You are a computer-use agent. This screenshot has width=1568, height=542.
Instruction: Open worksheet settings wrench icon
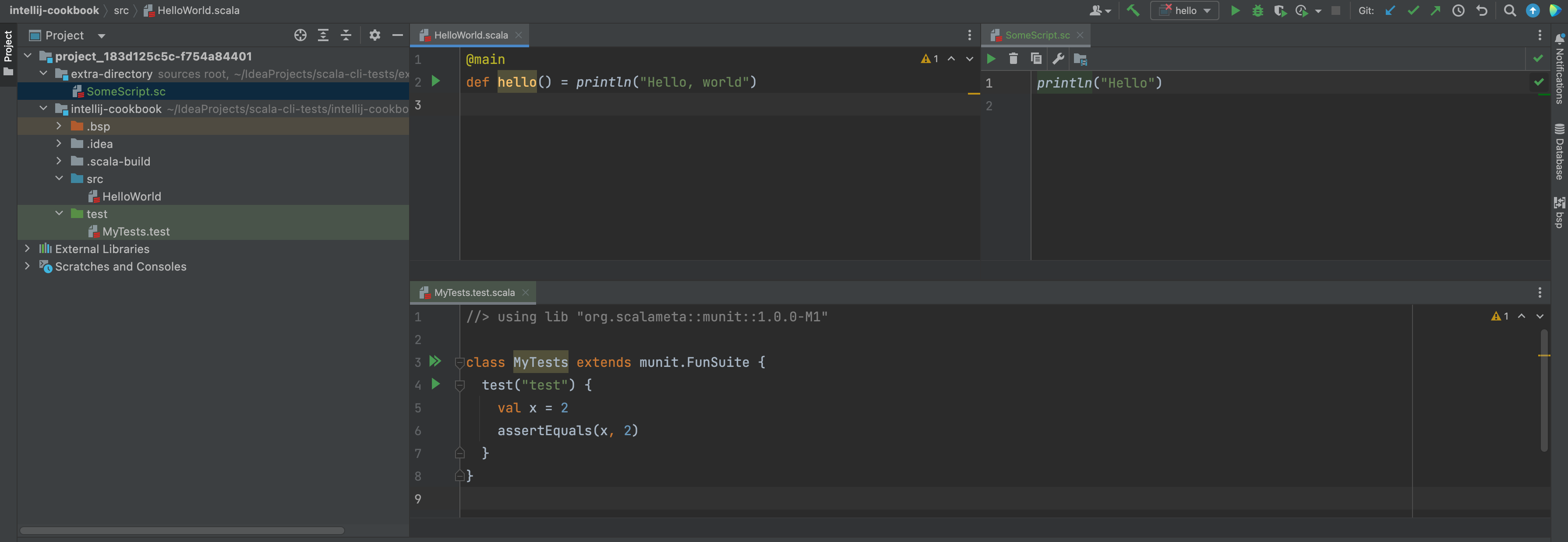(x=1059, y=59)
